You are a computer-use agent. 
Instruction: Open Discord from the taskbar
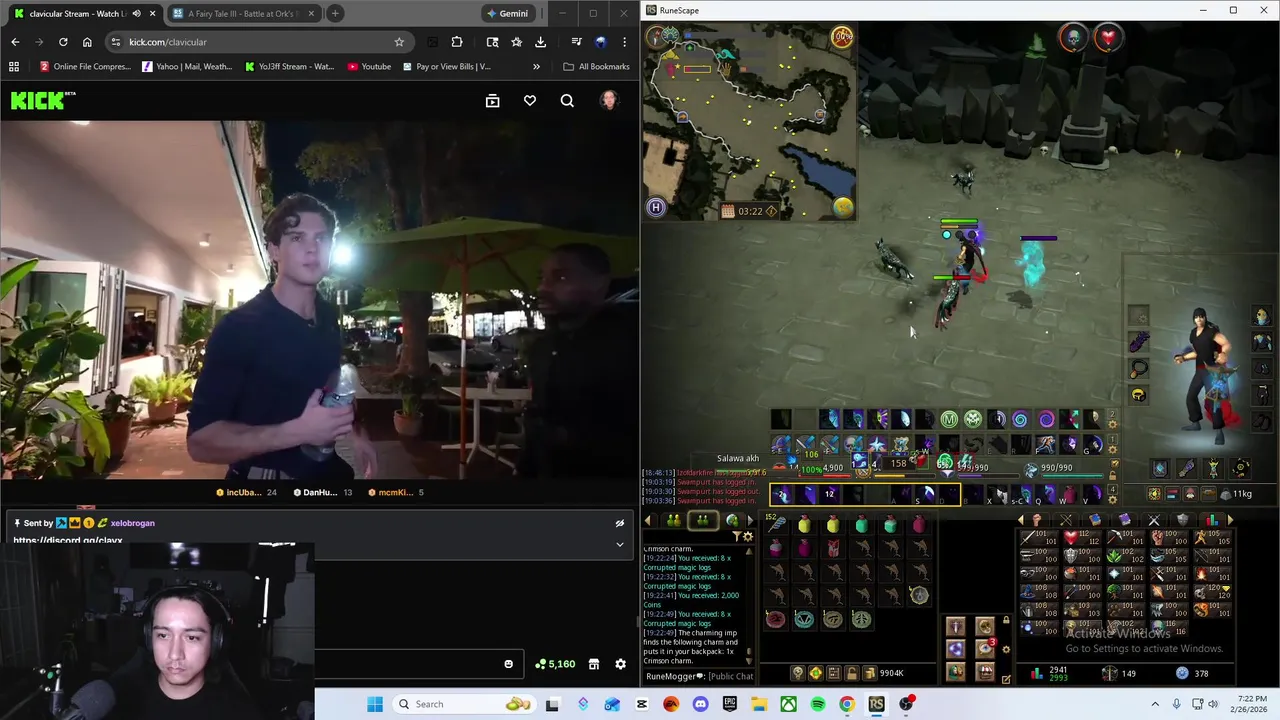700,704
